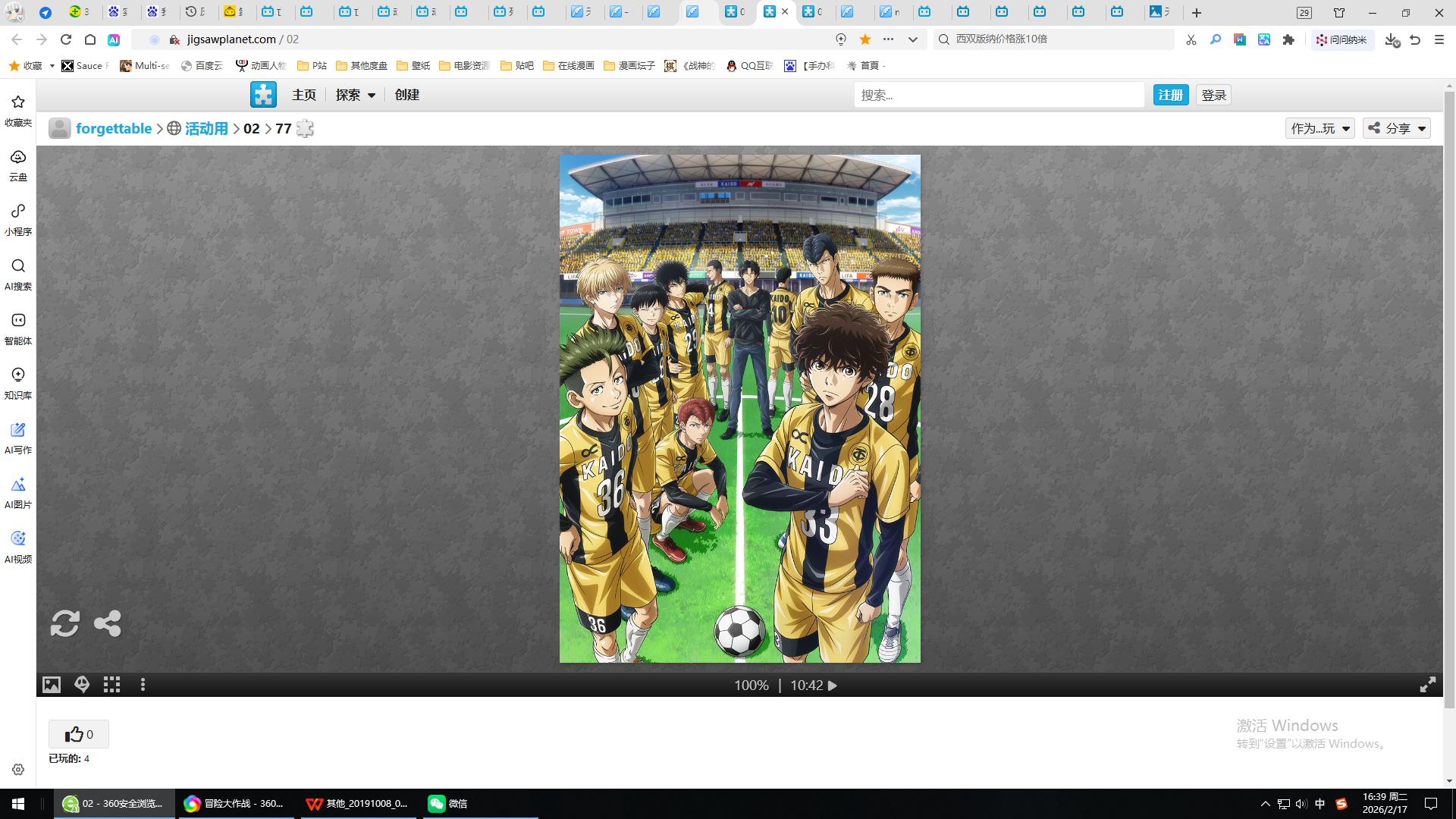Viewport: 1456px width, 819px height.
Task: Resume the timer with the play arrow
Action: coord(833,686)
